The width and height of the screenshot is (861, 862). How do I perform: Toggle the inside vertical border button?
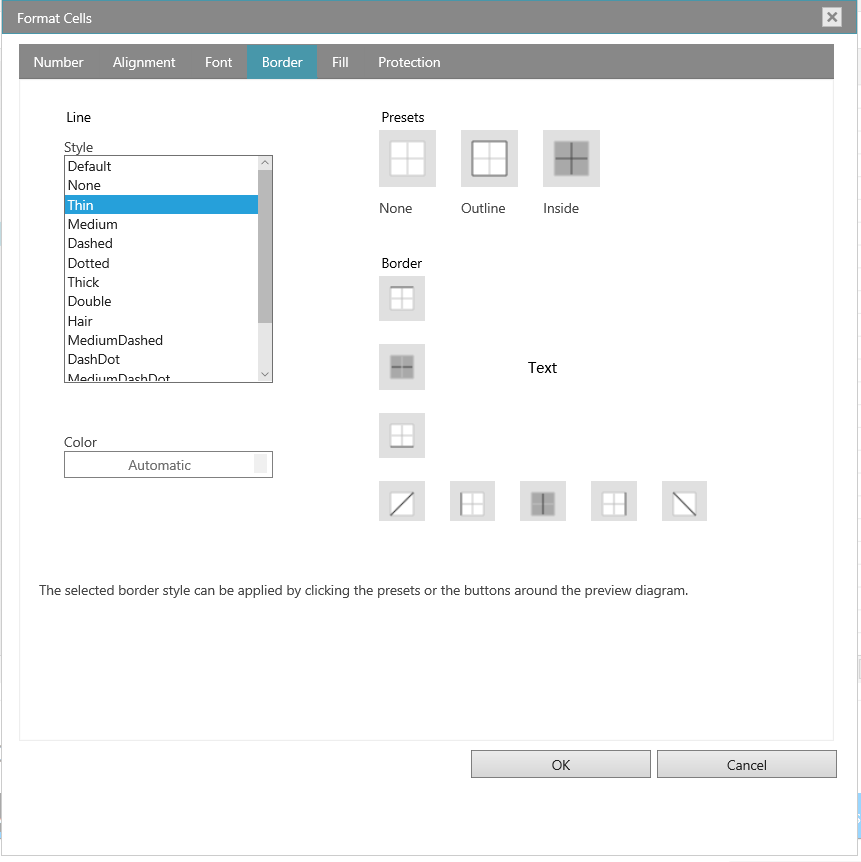tap(543, 501)
